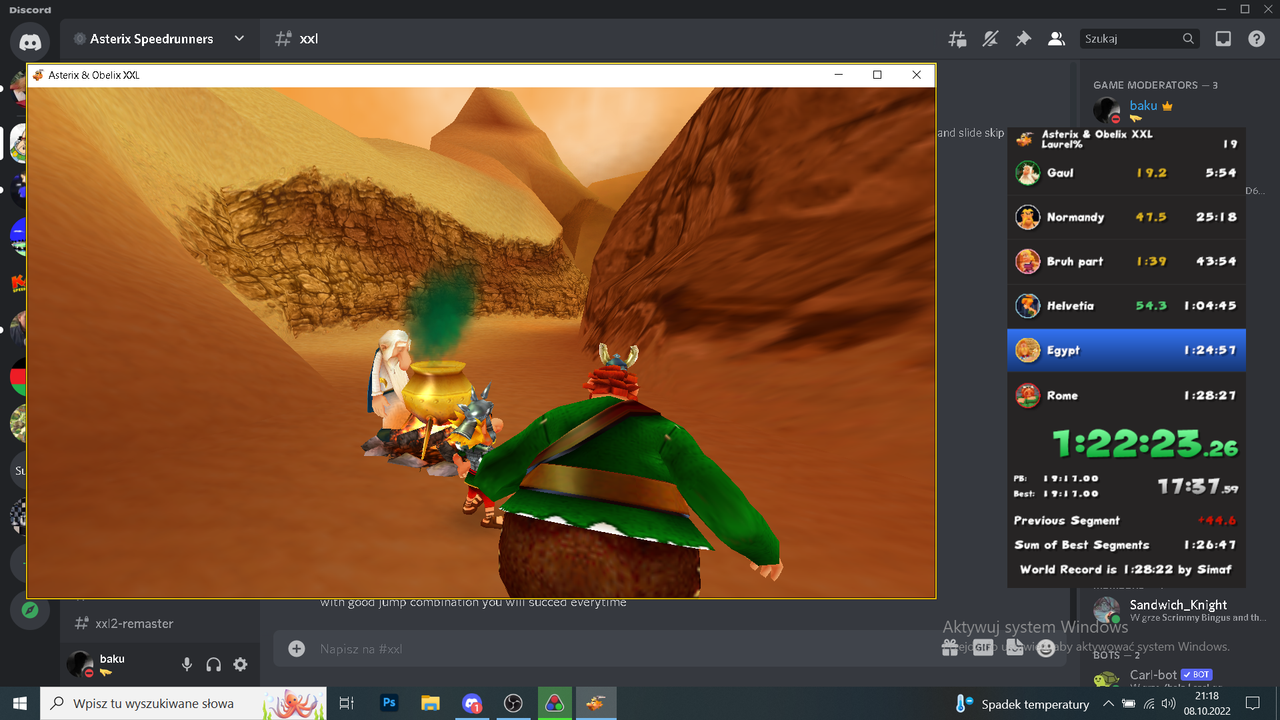Viewport: 1280px width, 720px height.
Task: Click Windows taskbar search field
Action: pos(183,703)
